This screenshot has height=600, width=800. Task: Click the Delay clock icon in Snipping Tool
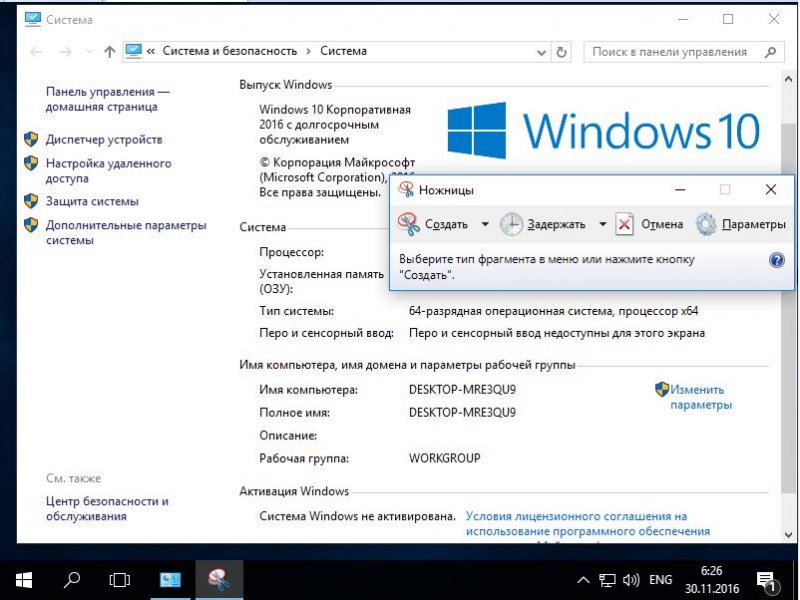[x=511, y=224]
